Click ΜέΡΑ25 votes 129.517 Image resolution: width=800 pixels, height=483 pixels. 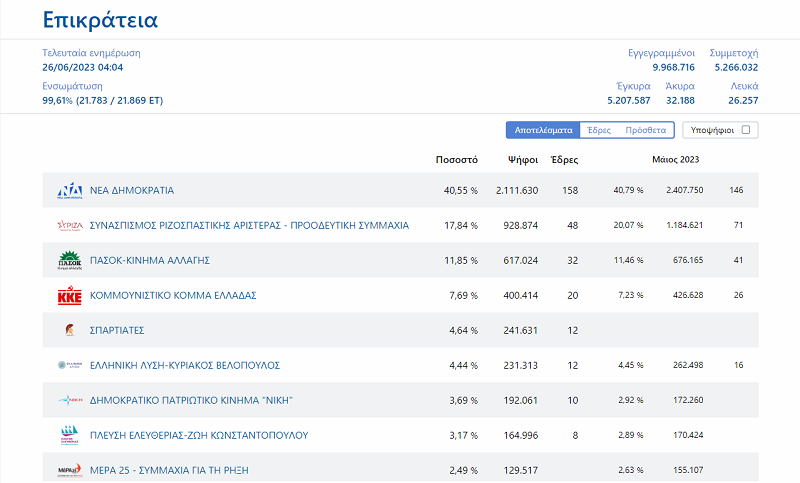520,470
